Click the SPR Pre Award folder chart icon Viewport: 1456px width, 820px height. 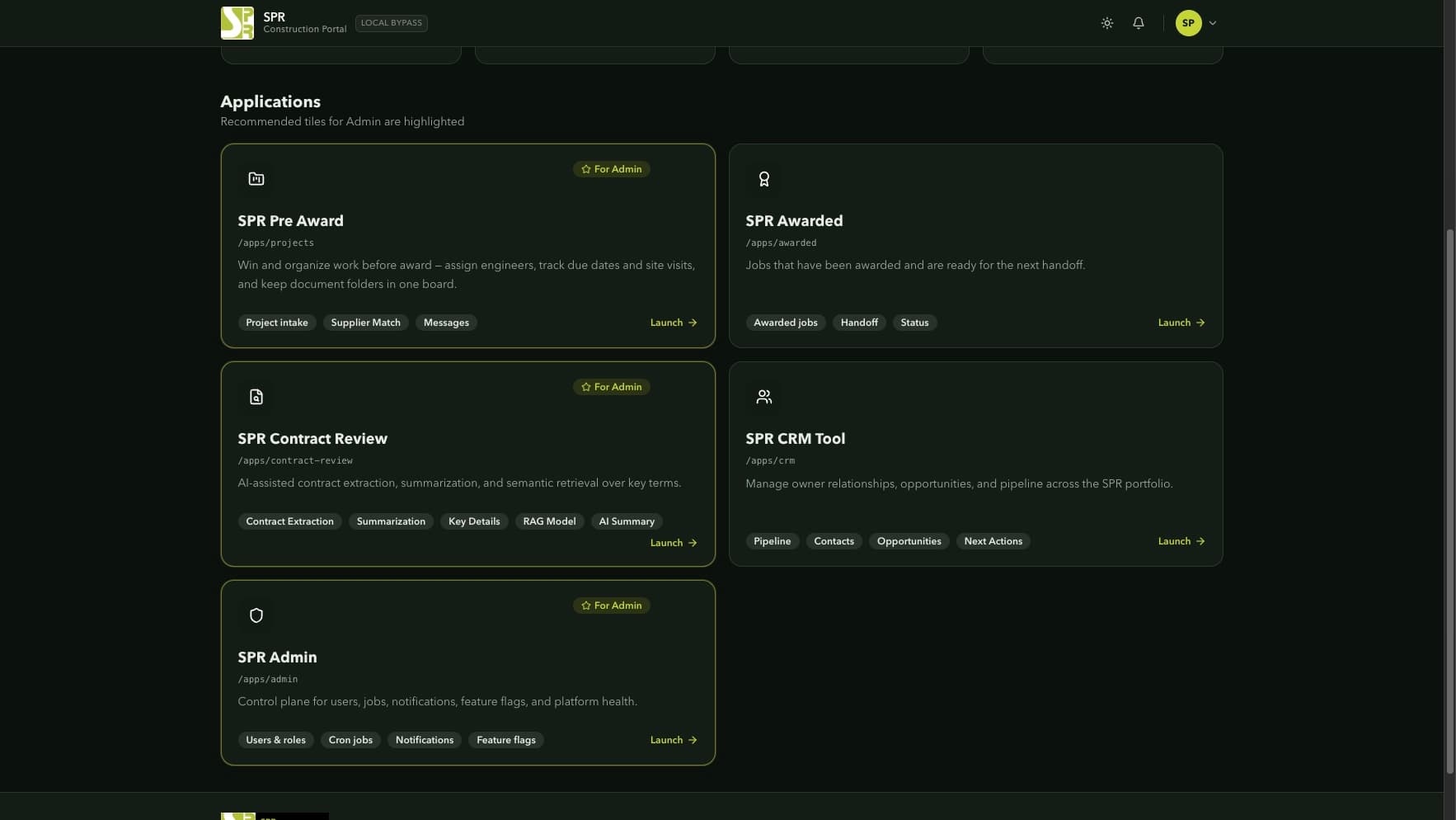coord(256,179)
